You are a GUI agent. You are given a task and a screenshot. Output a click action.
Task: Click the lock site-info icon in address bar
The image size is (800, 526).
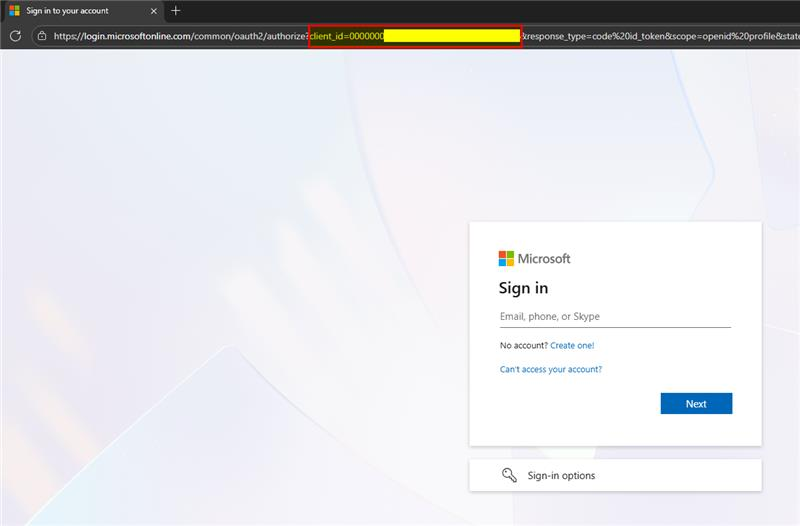click(x=42, y=36)
